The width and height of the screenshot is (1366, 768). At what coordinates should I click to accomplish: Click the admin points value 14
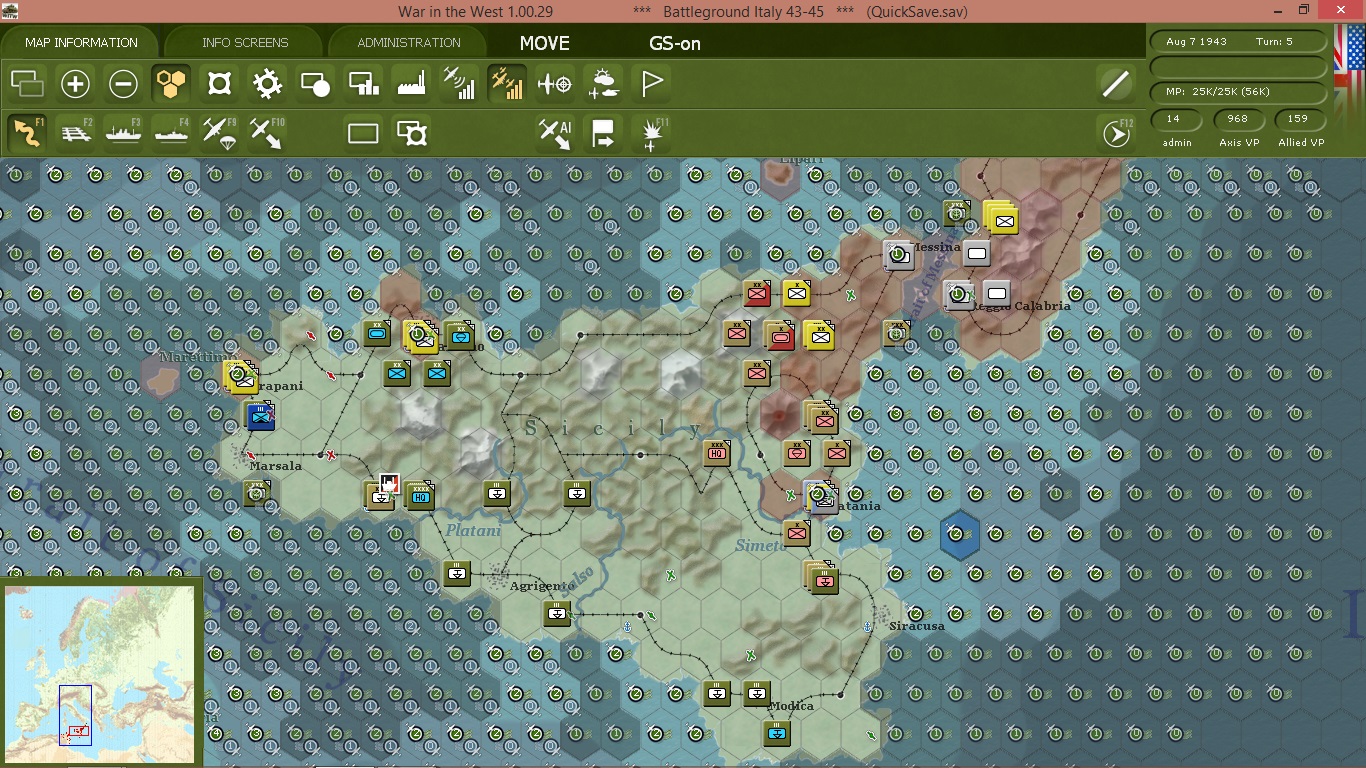coord(1176,119)
